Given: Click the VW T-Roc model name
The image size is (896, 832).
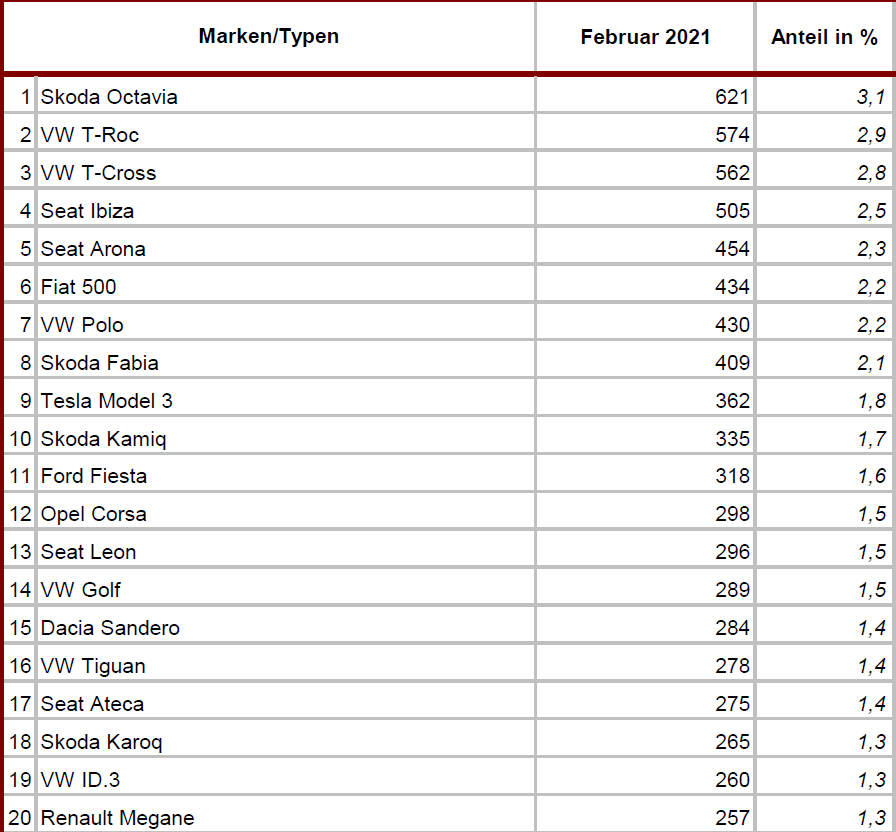Looking at the screenshot, I should tap(89, 135).
